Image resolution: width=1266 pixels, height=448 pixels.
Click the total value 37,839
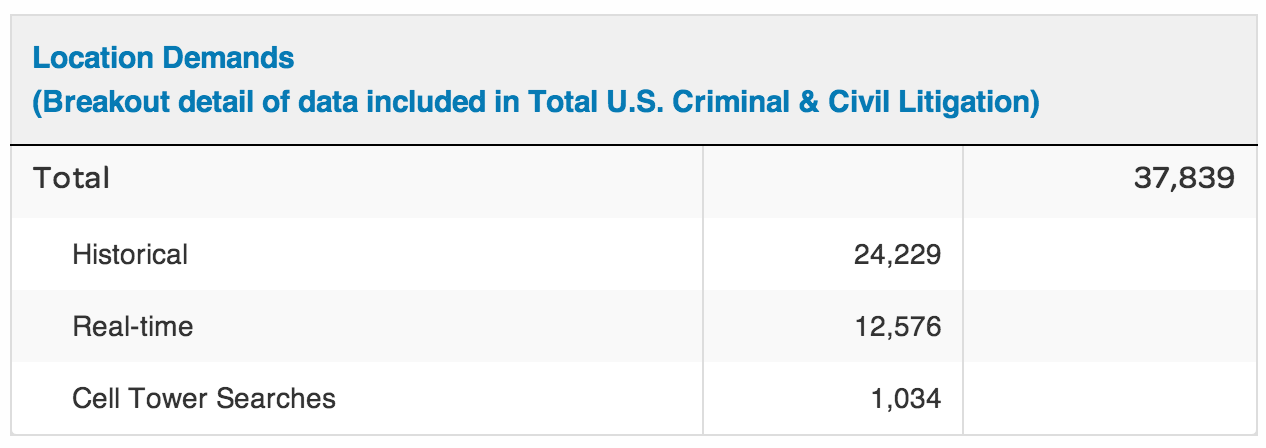click(x=1185, y=179)
